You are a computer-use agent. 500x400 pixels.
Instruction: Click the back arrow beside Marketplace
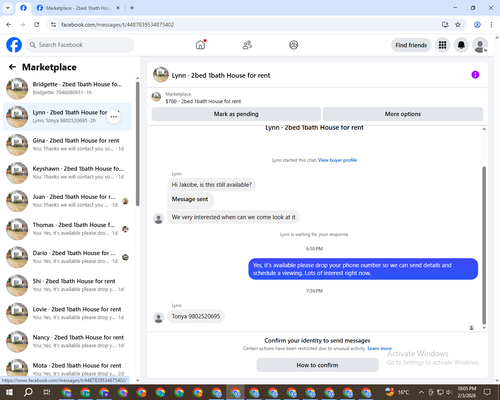tap(12, 67)
